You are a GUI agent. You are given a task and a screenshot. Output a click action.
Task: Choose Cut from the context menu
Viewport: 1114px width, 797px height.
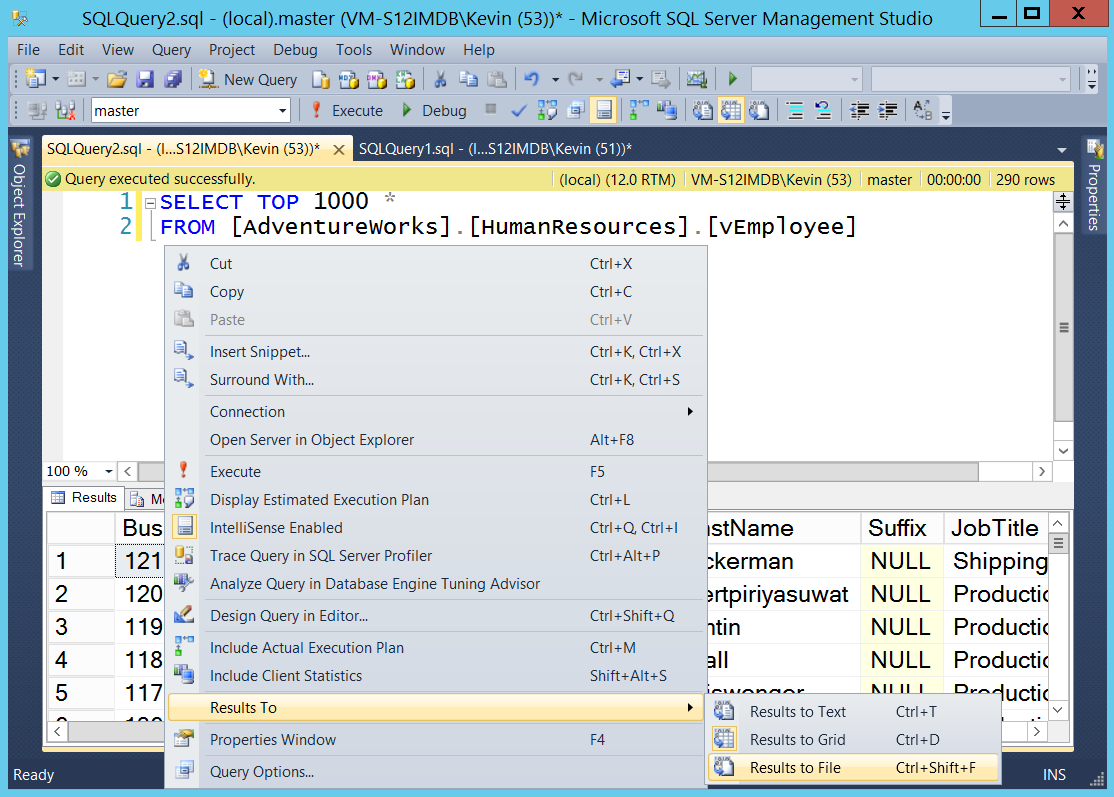point(436,264)
